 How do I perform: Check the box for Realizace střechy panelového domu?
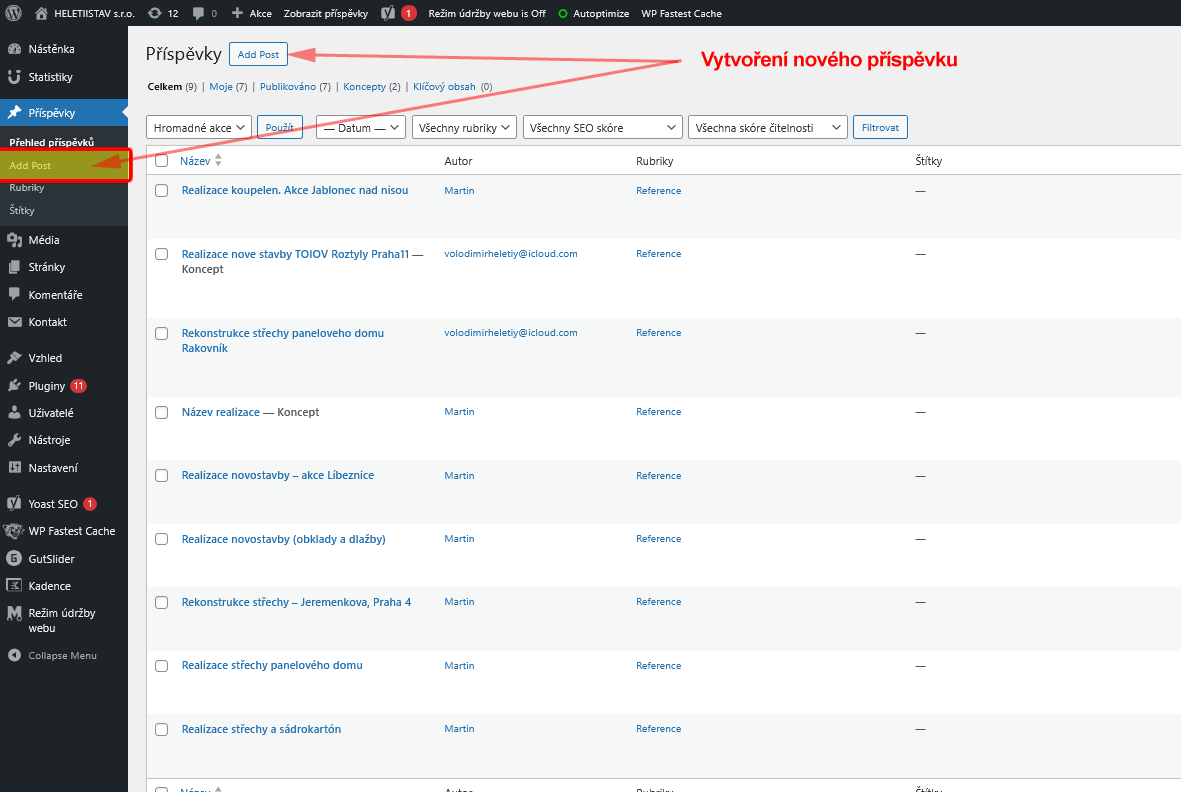161,666
